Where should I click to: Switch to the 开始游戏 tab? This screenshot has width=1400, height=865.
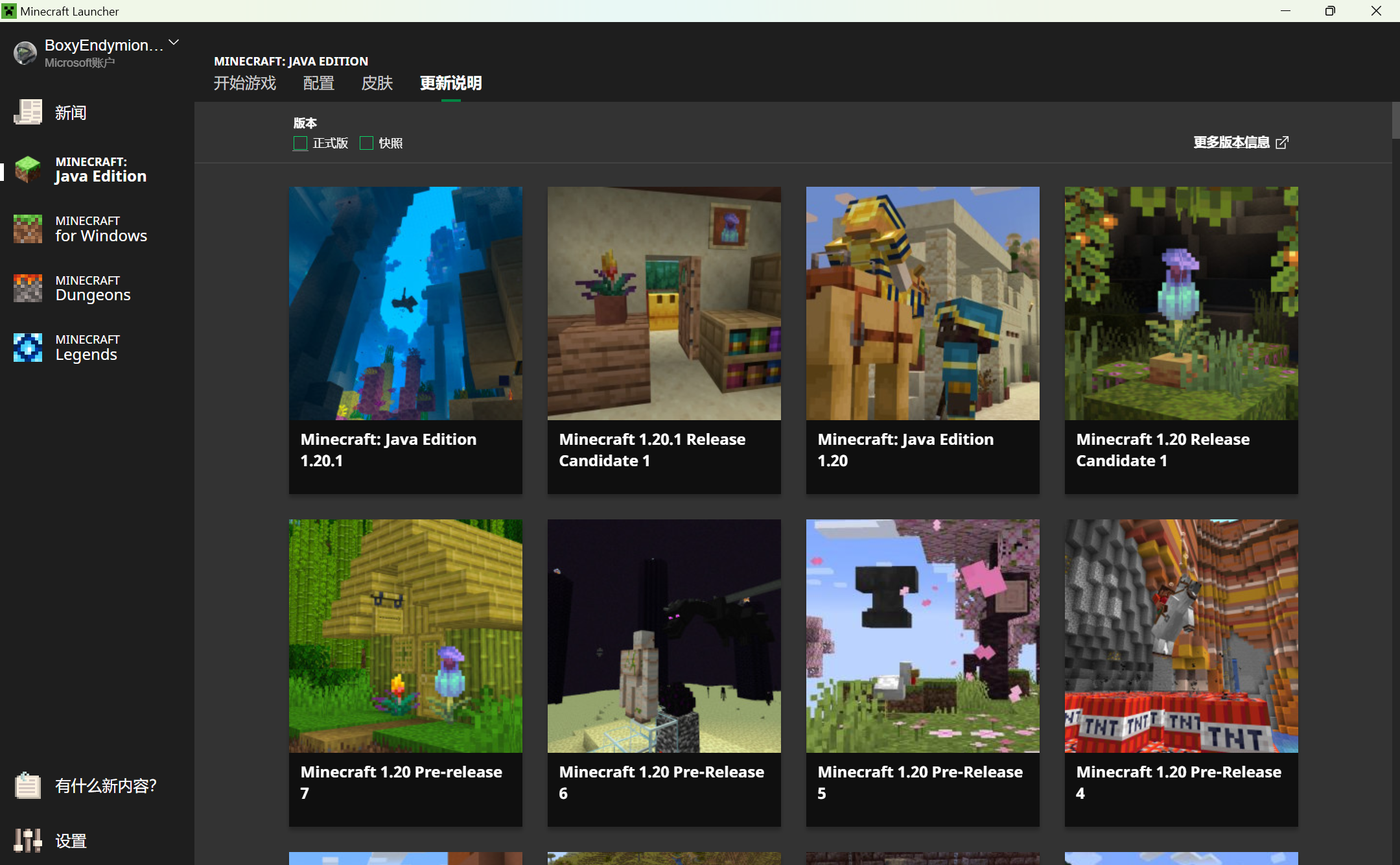(x=245, y=83)
